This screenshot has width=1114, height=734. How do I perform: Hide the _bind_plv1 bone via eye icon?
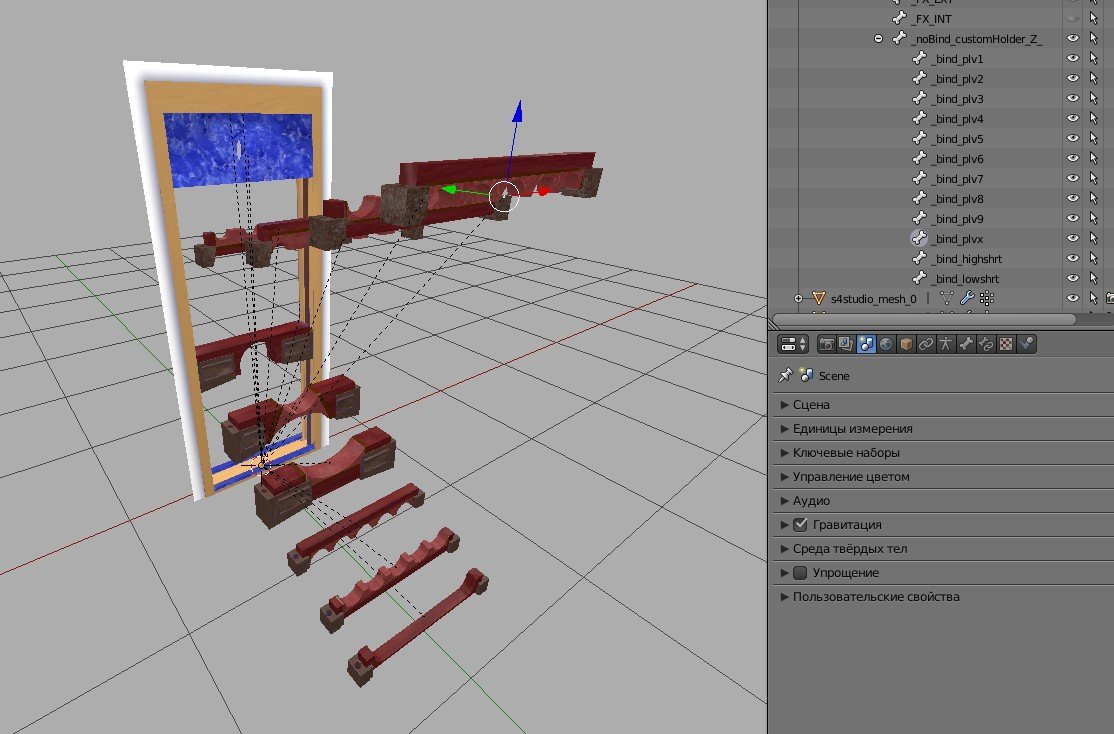1072,59
